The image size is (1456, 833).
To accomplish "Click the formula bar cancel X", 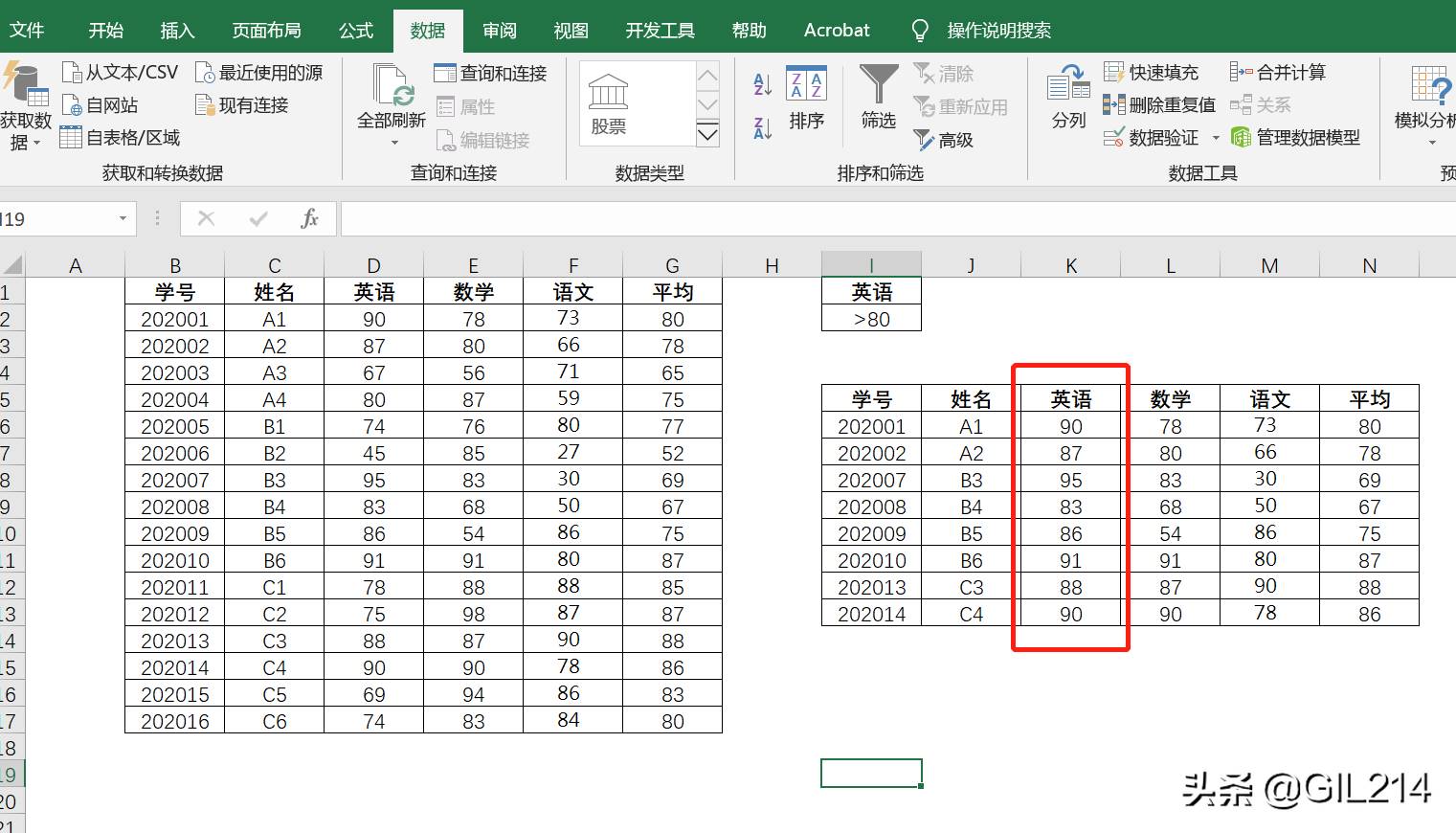I will (206, 218).
